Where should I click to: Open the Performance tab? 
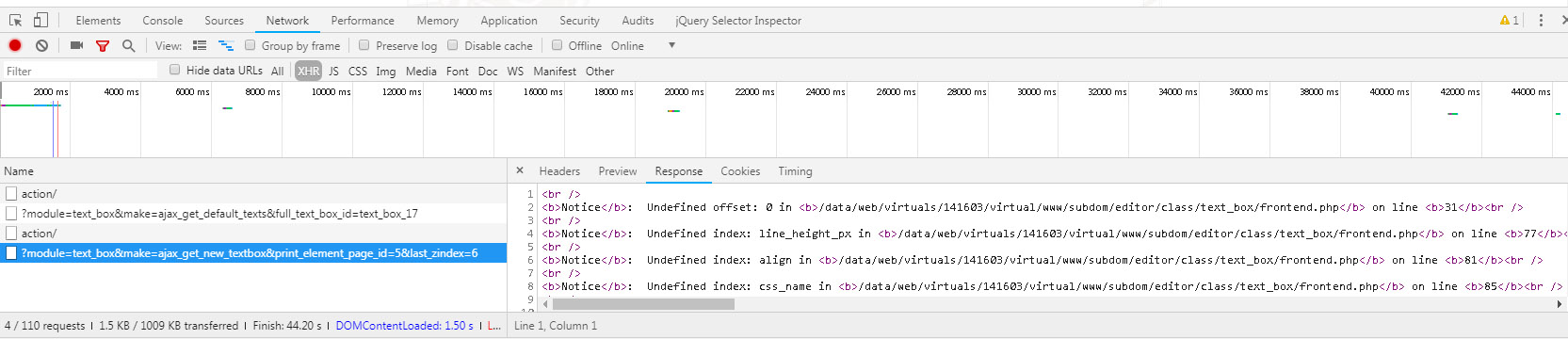tap(363, 20)
